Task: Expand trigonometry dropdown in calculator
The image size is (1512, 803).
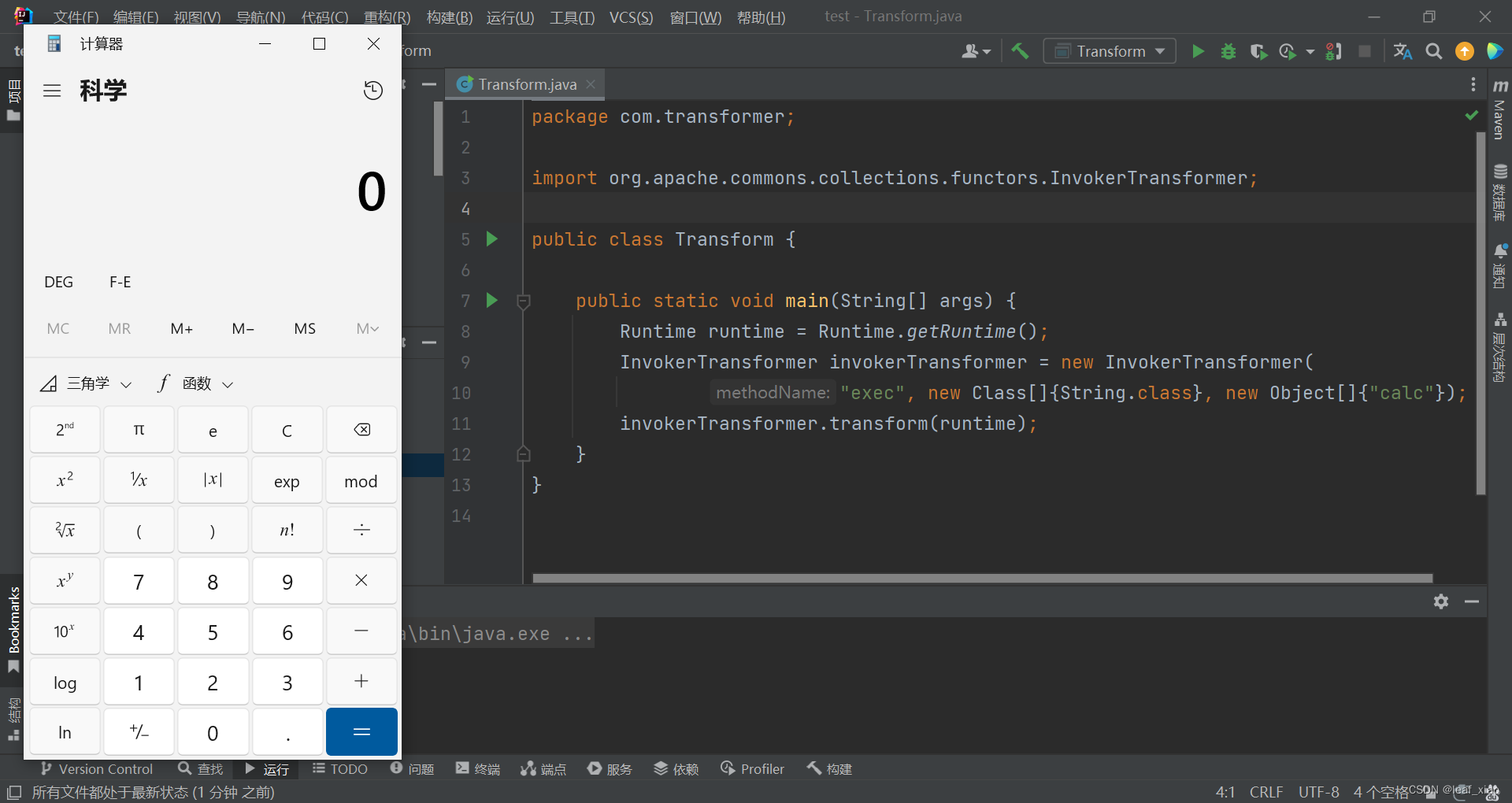Action: pyautogui.click(x=86, y=383)
